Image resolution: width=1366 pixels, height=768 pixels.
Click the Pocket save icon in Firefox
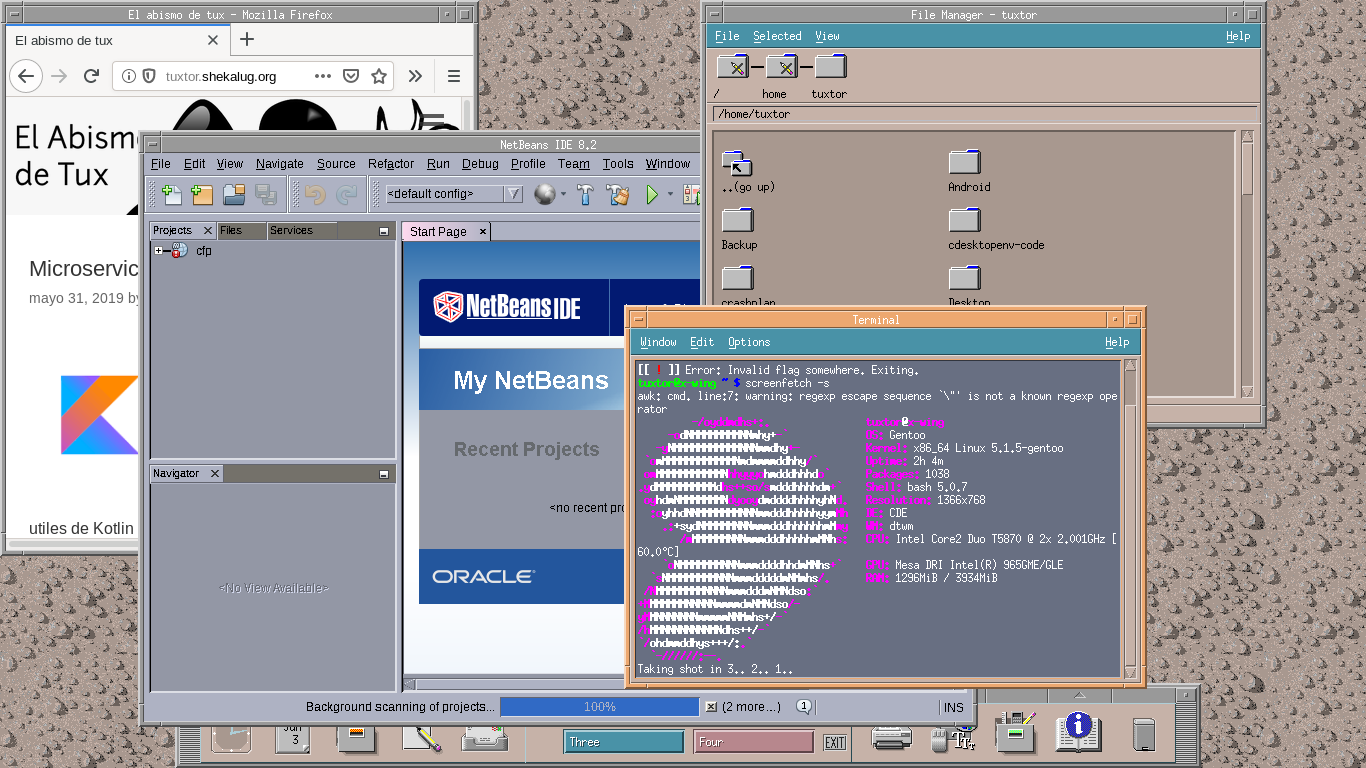(x=351, y=76)
